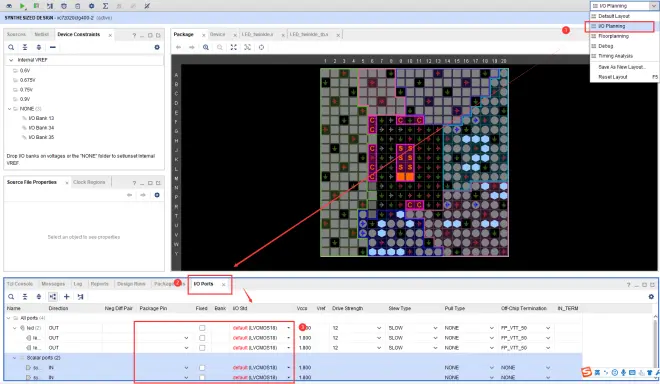Toggle Fixed checkbox for led bus row

202,328
